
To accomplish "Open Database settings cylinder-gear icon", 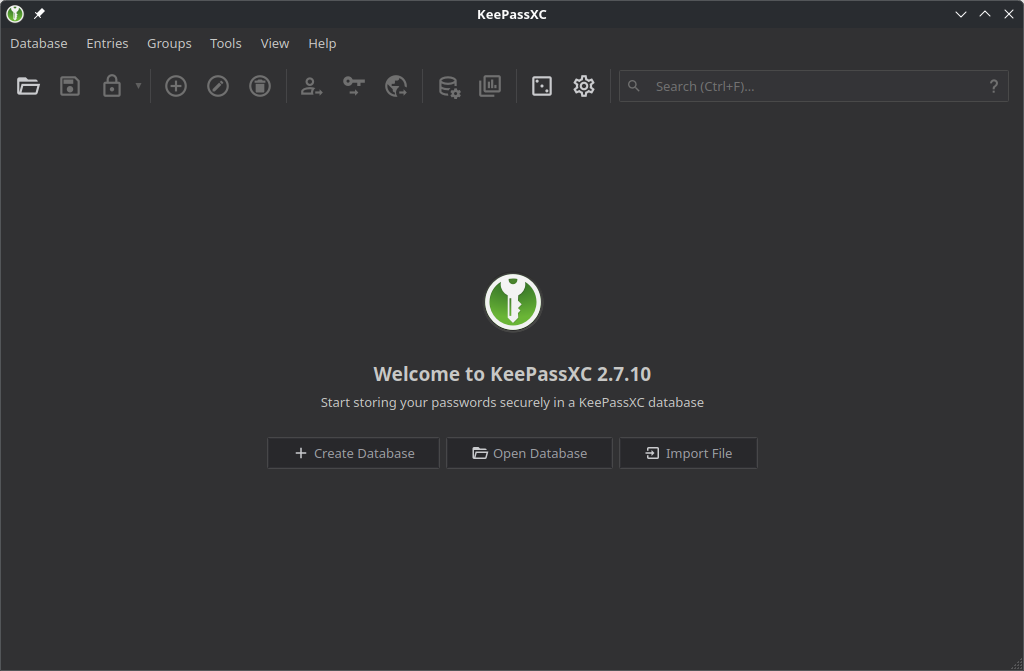I will pos(449,87).
